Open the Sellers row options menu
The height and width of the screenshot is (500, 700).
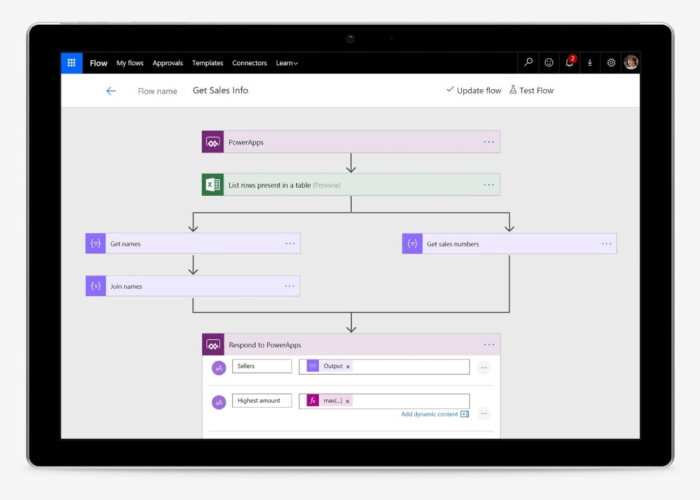coord(484,367)
